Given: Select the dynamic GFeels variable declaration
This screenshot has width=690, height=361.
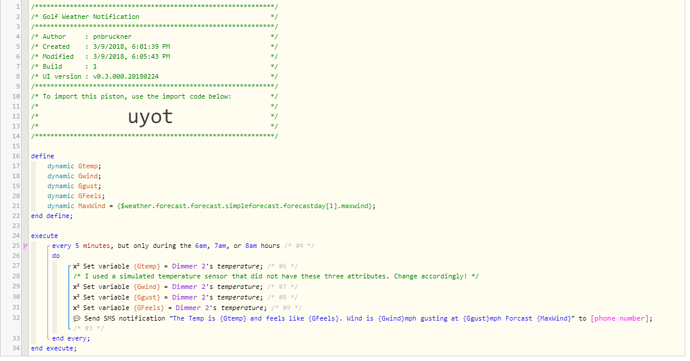Looking at the screenshot, I should click(x=76, y=196).
